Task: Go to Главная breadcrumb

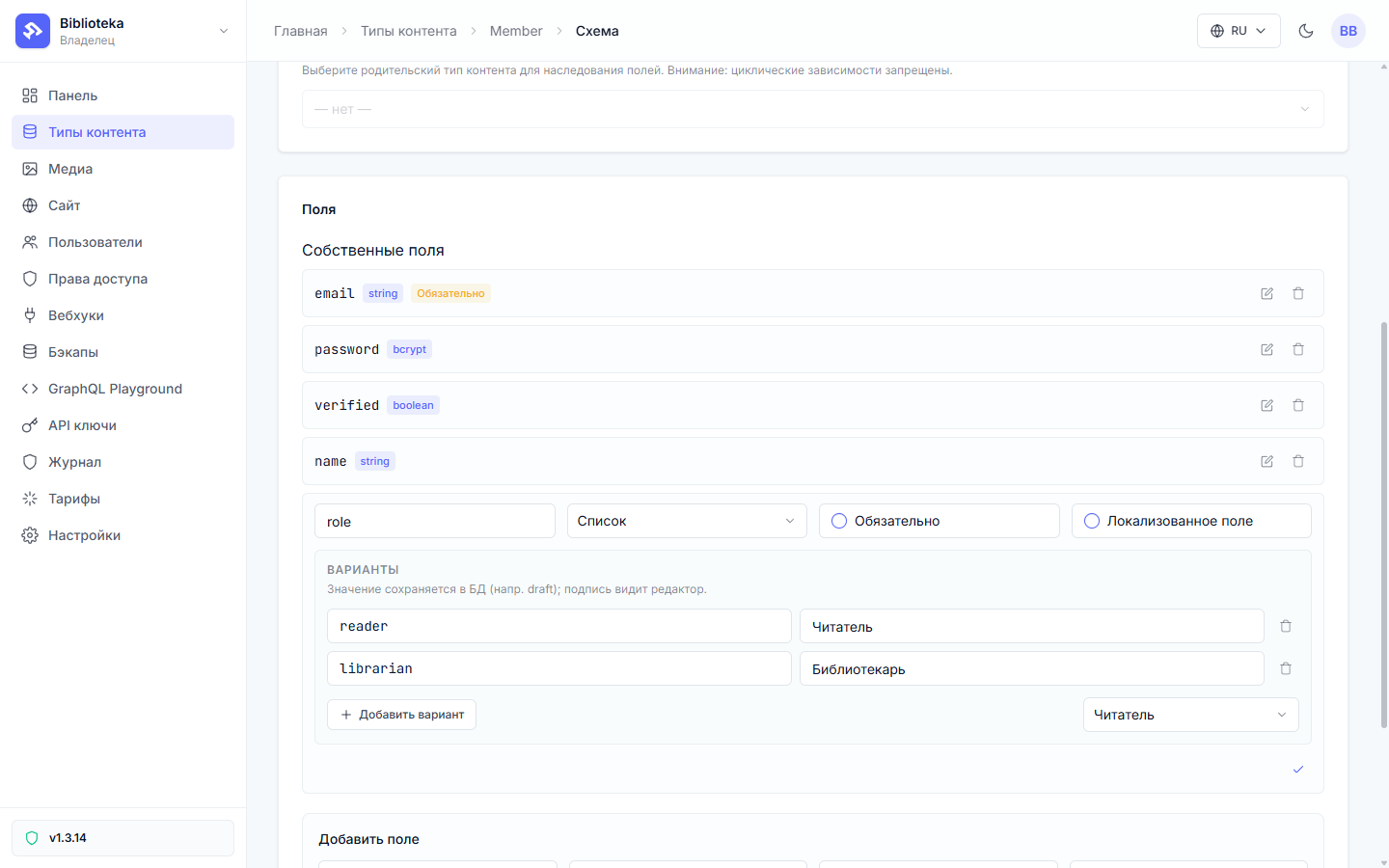Action: (301, 31)
